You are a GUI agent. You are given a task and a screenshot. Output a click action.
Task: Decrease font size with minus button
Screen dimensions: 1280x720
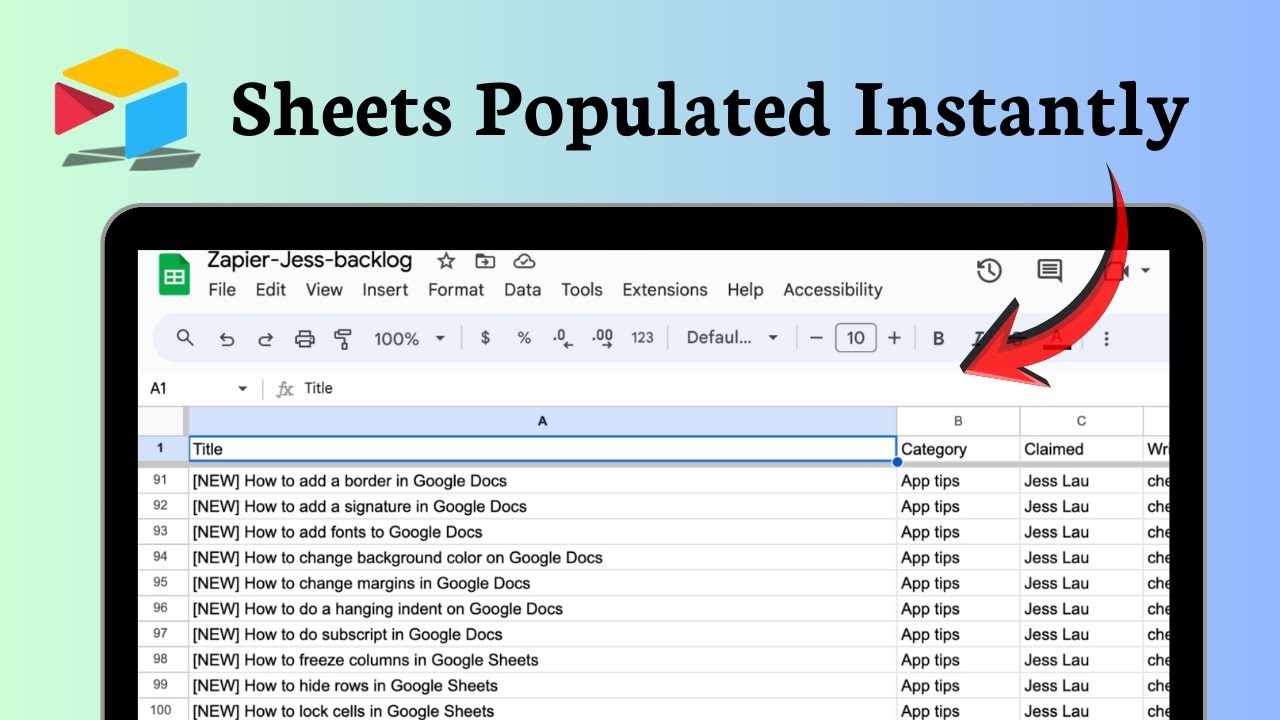coord(816,338)
